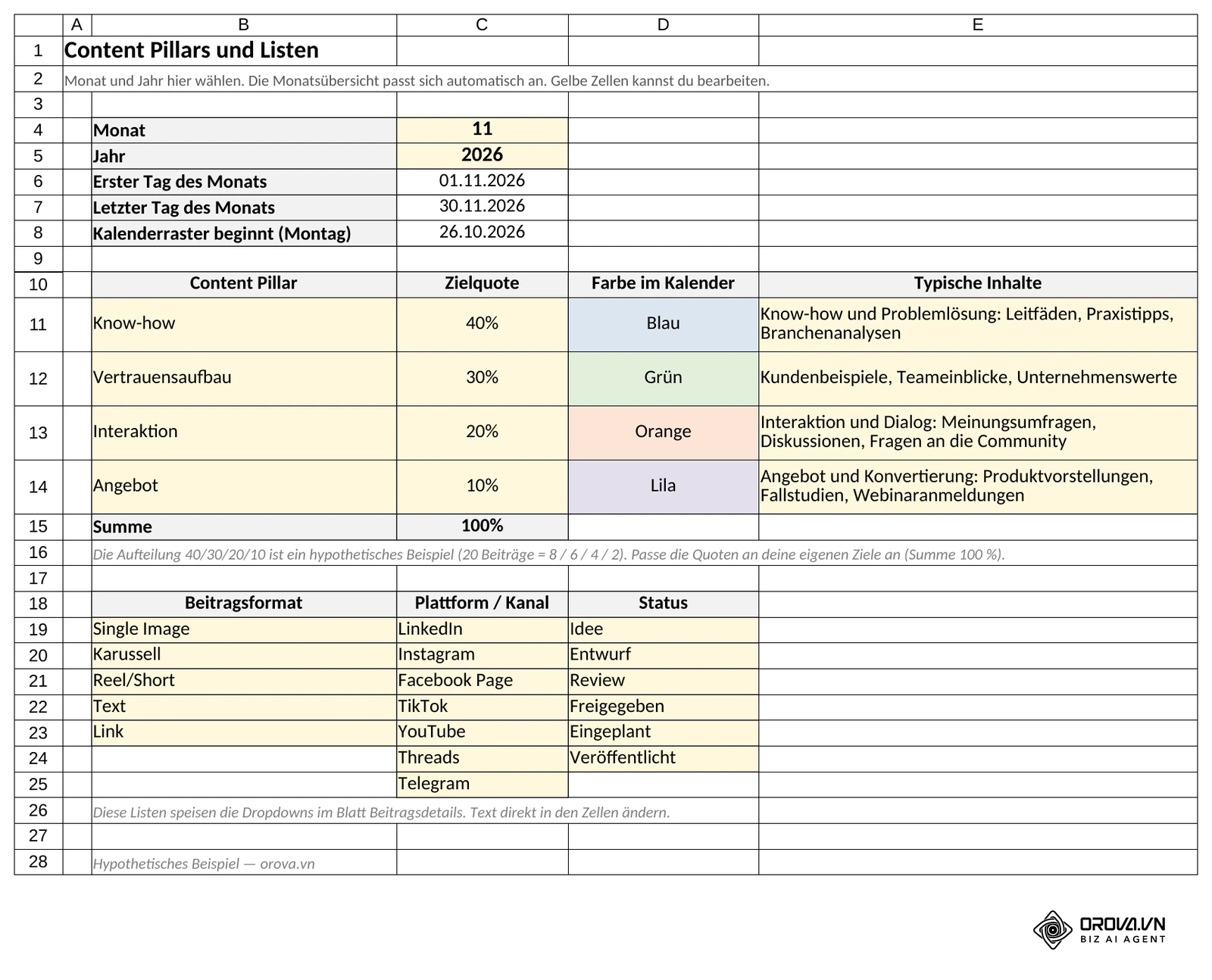This screenshot has height=980, width=1212.
Task: Click the cell '01.11.2026'
Action: pos(482,182)
